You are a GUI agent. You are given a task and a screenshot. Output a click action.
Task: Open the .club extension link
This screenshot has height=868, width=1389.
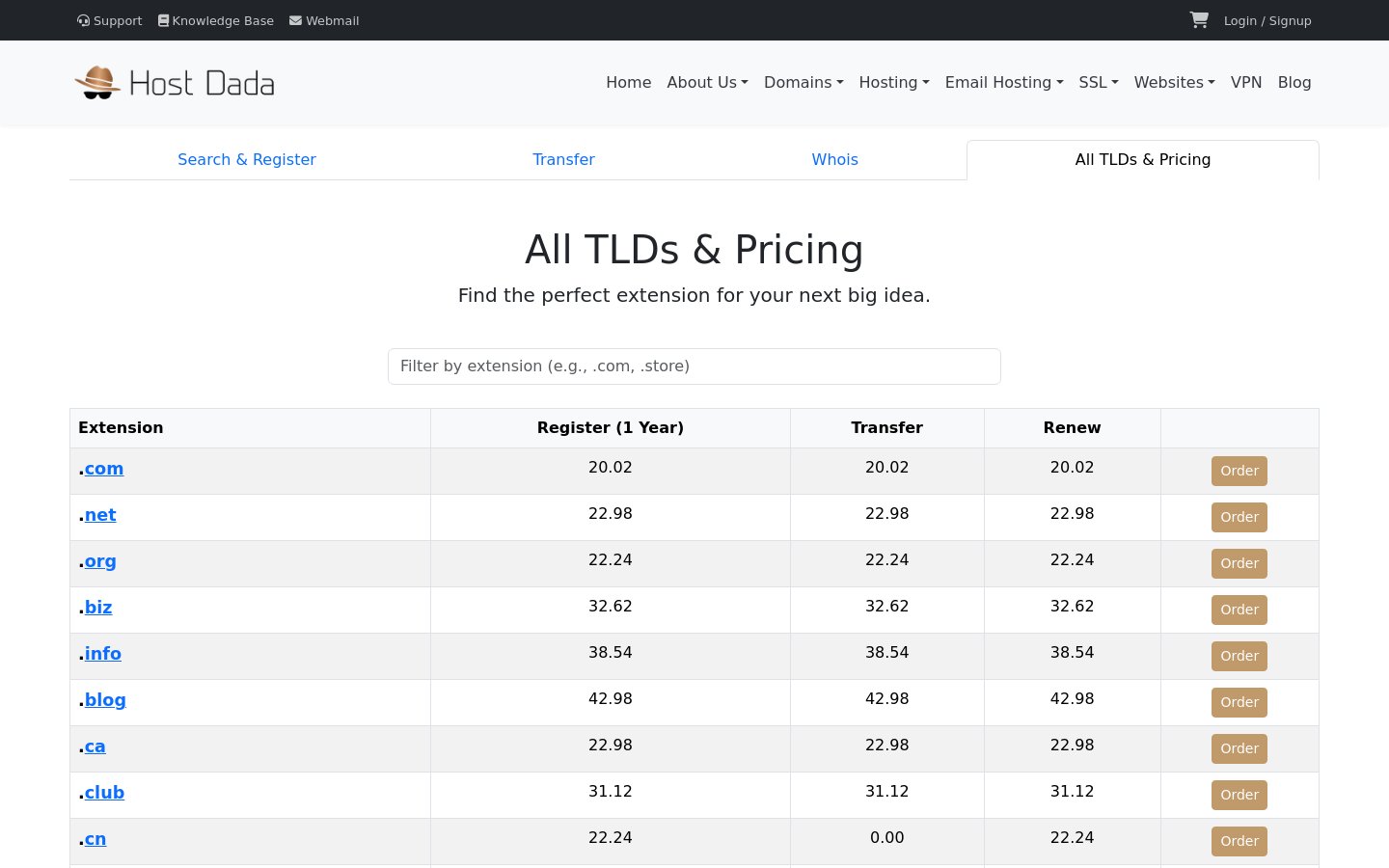click(104, 793)
